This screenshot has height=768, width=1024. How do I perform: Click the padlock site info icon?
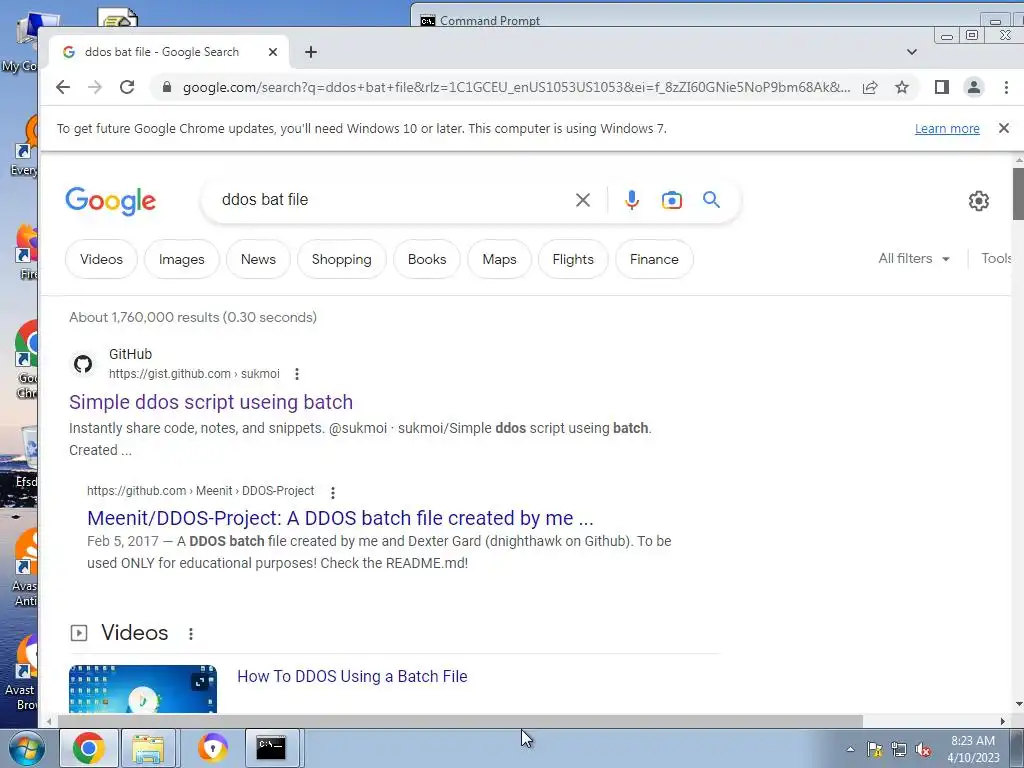(x=167, y=87)
